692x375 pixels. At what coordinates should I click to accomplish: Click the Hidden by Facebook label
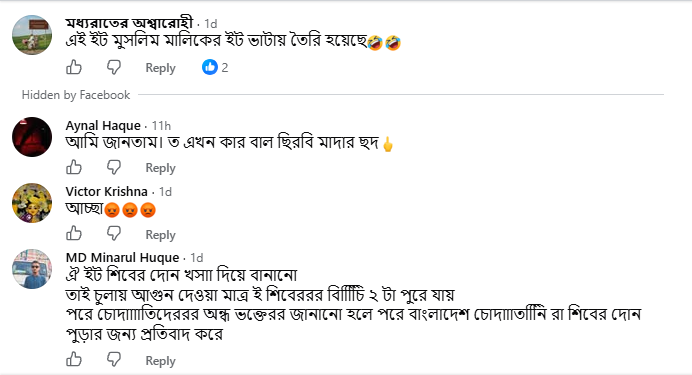click(76, 95)
